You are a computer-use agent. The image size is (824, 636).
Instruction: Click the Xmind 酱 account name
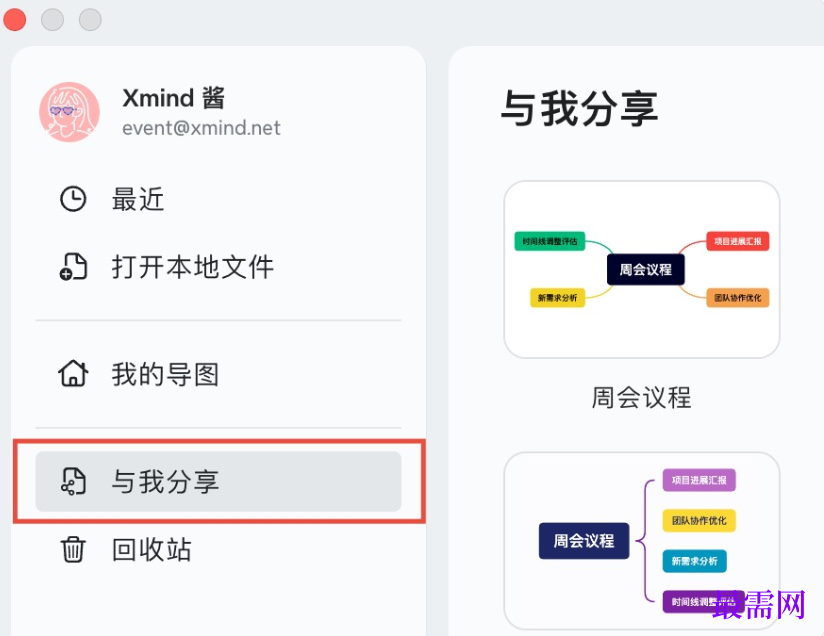(173, 98)
